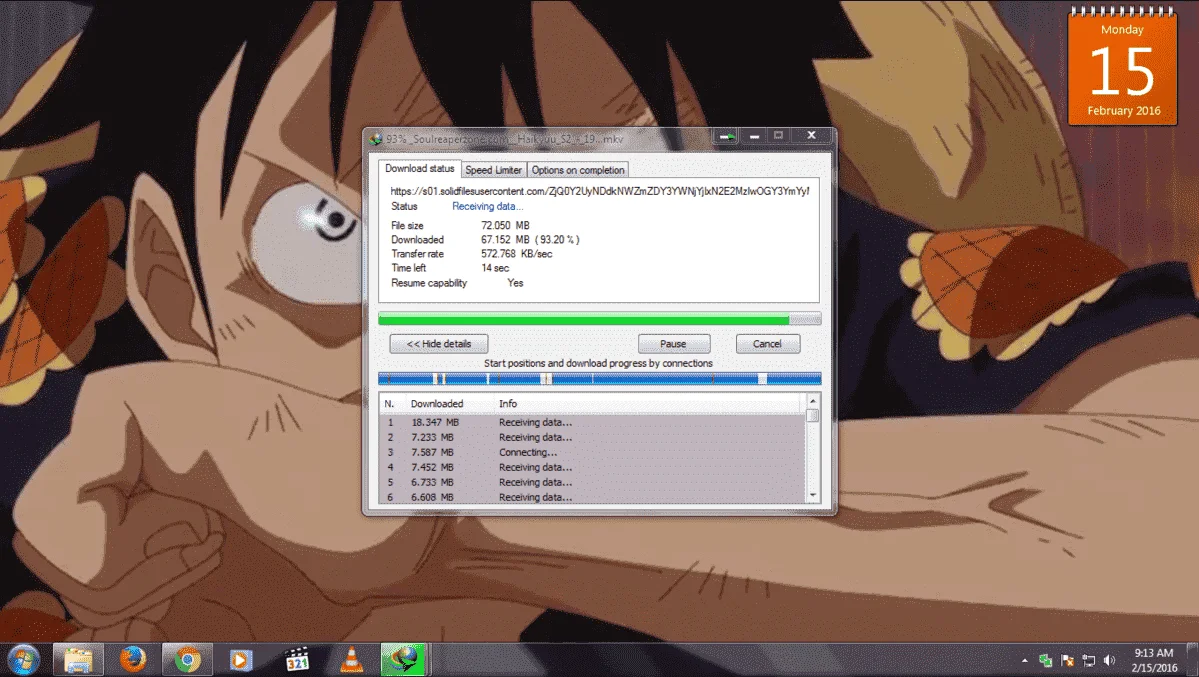Viewport: 1199px width, 677px height.
Task: Click the minimize-to-tray button with green arrow
Action: [726, 136]
